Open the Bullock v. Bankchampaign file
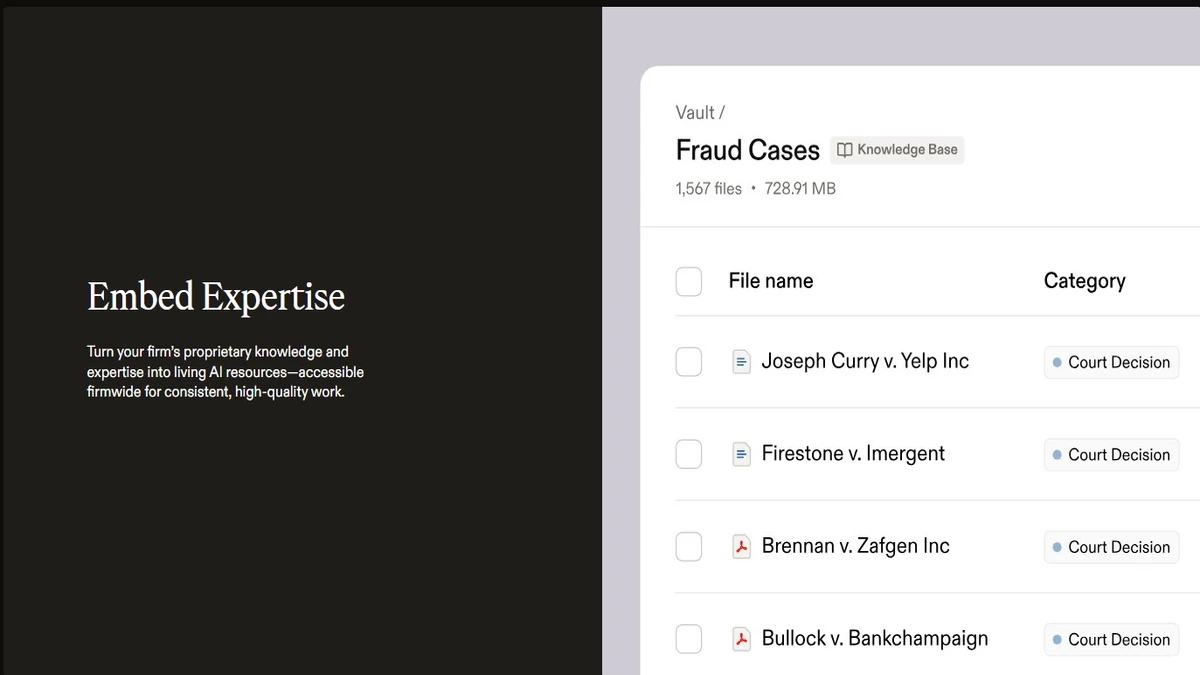This screenshot has height=675, width=1200. 874,638
